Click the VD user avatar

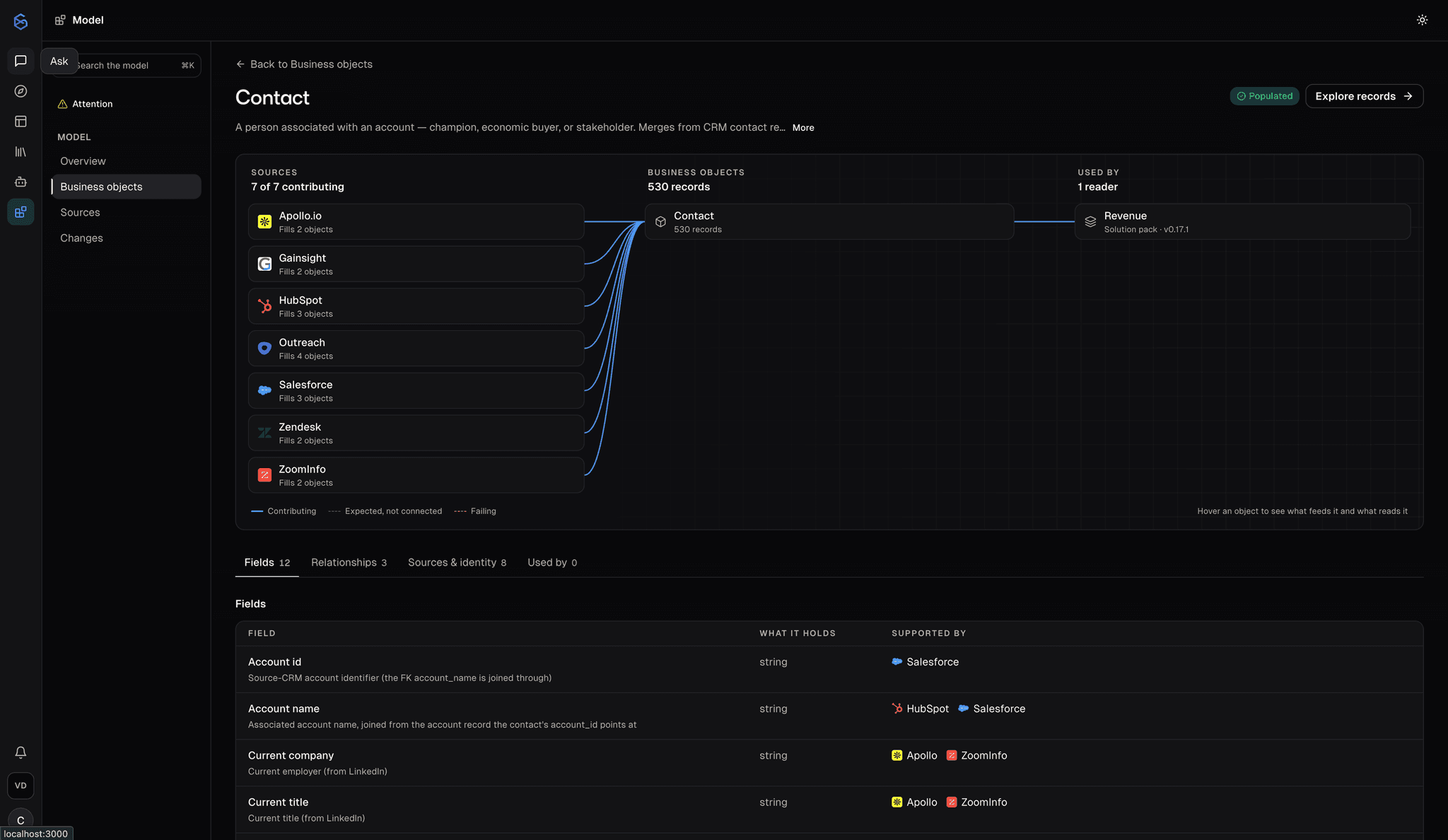[21, 786]
